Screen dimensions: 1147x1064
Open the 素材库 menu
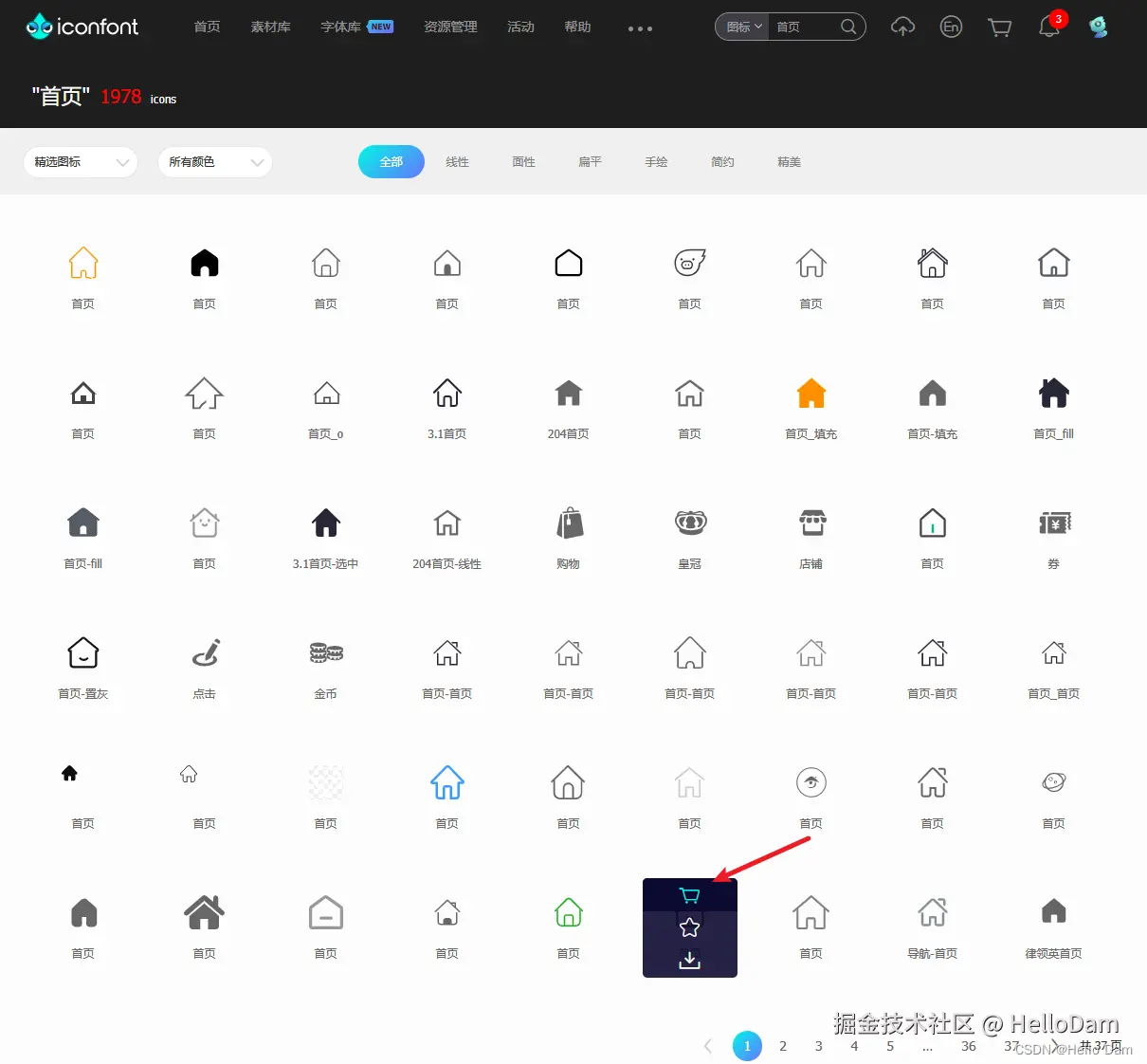(270, 27)
